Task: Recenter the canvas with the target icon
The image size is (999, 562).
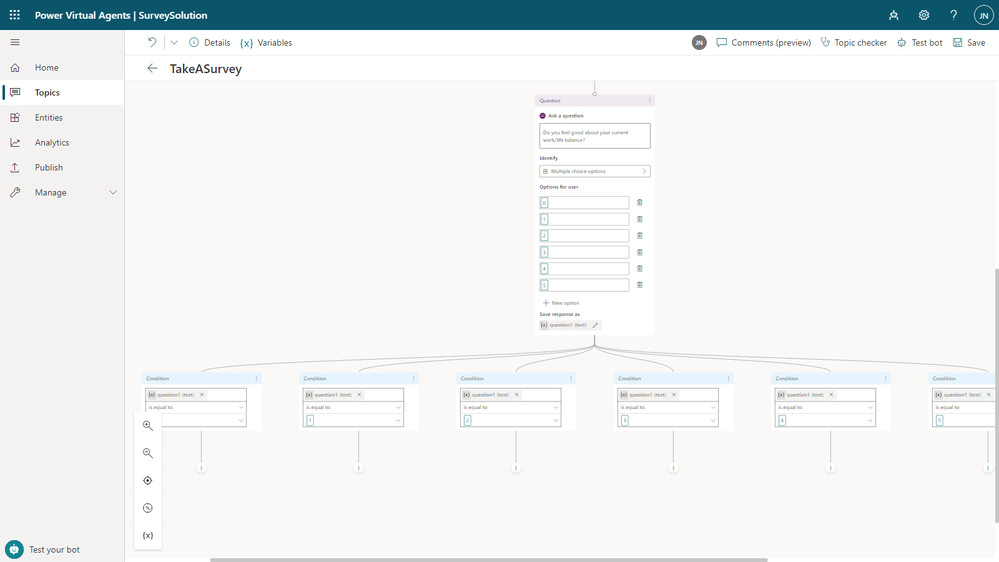Action: pos(148,480)
